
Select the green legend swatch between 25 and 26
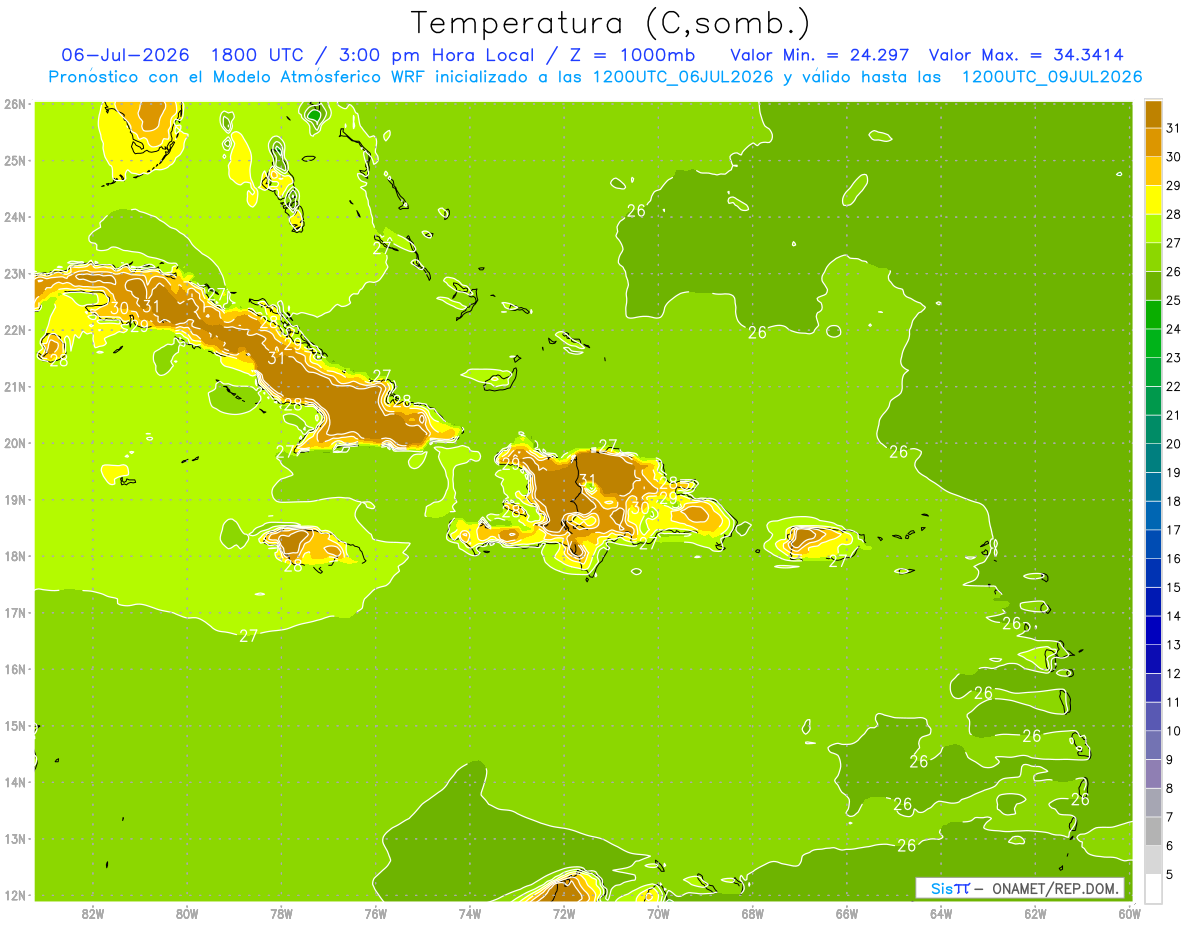tap(1153, 286)
